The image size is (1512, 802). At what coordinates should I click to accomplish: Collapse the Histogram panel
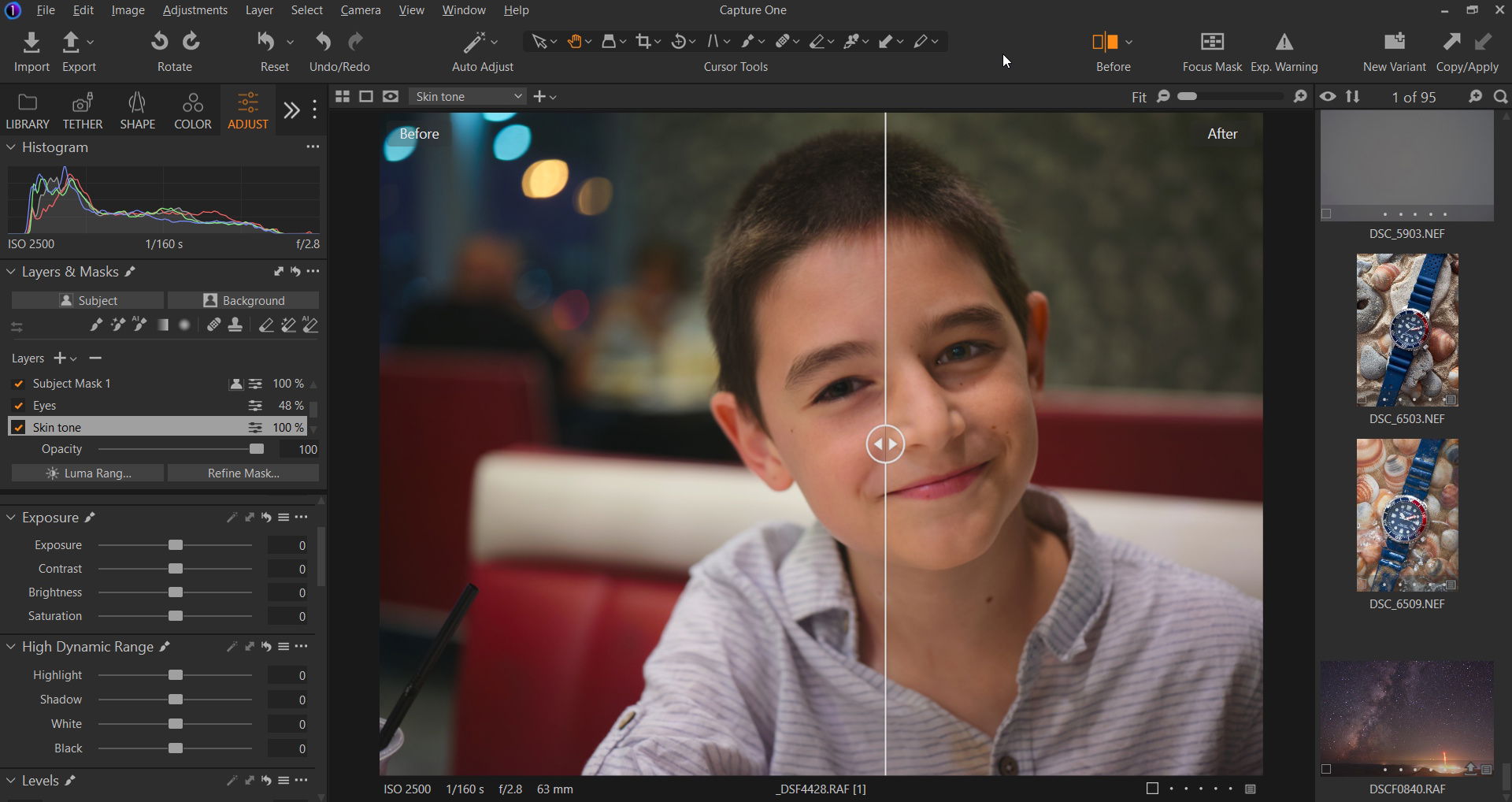point(11,147)
